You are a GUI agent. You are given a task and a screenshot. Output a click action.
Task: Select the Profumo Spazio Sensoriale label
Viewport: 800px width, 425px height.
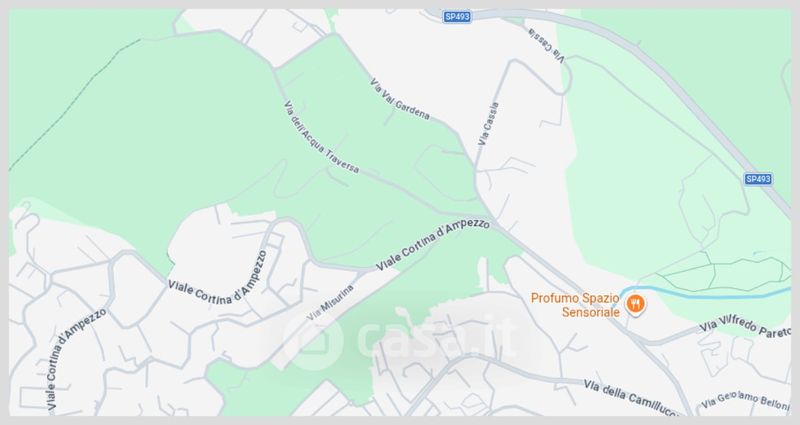575,305
